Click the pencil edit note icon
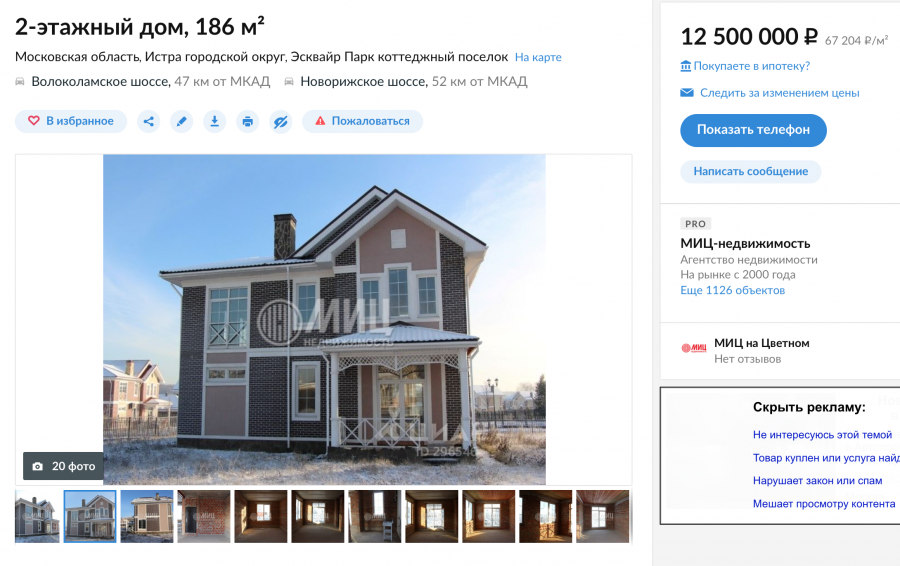 click(181, 121)
